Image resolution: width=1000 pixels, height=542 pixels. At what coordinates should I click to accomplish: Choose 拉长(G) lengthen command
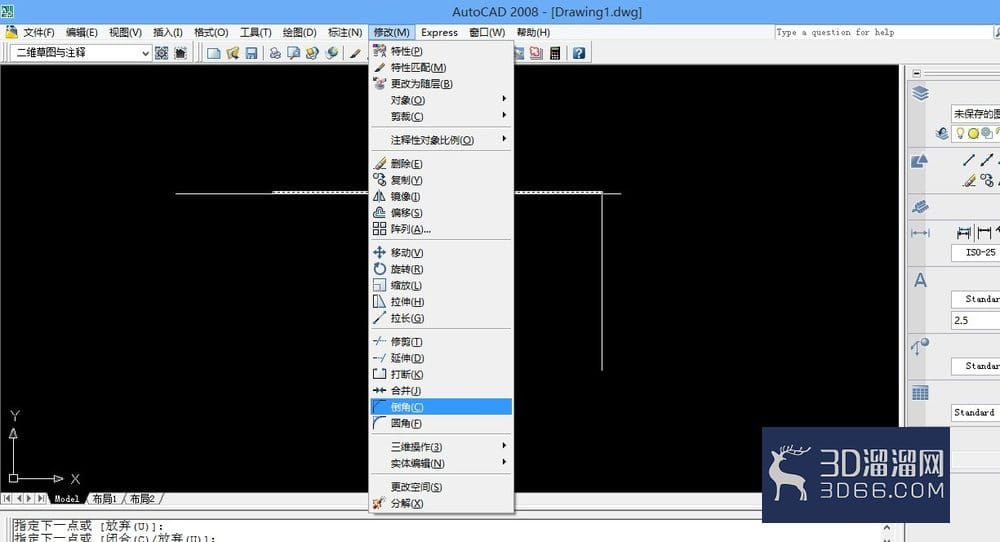click(x=441, y=318)
